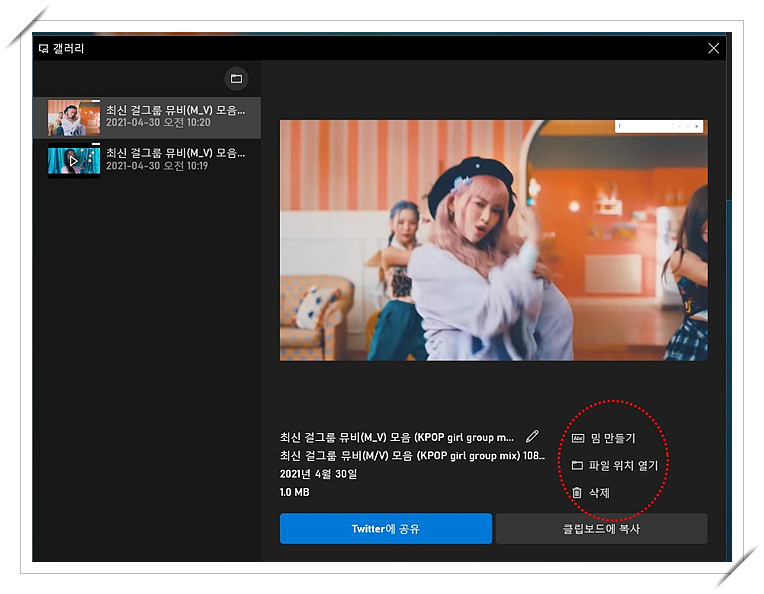Click the meme maker icon
Viewport: 764px width, 594px height.
tap(577, 438)
